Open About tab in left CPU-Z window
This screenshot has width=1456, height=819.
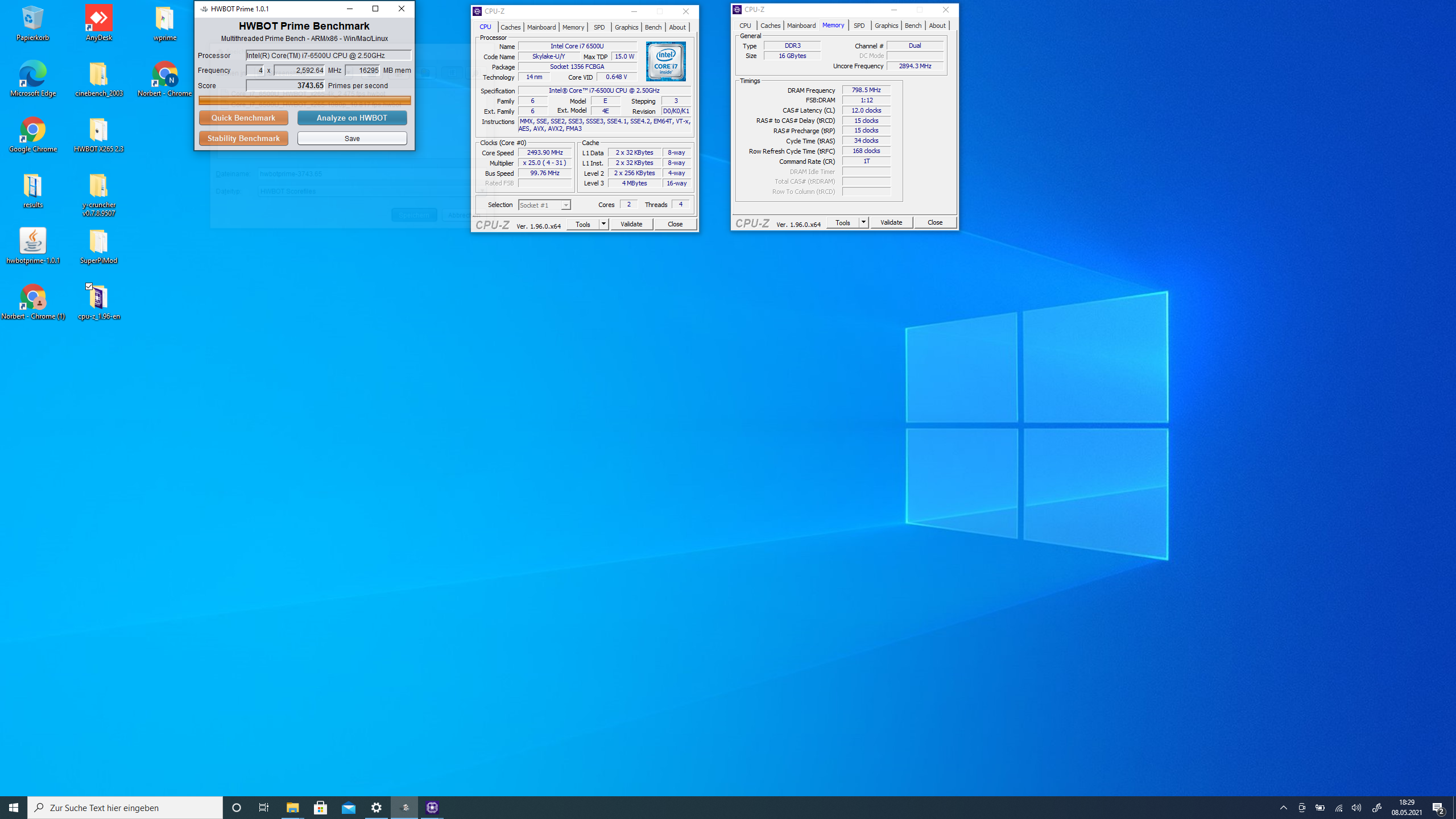tap(677, 27)
